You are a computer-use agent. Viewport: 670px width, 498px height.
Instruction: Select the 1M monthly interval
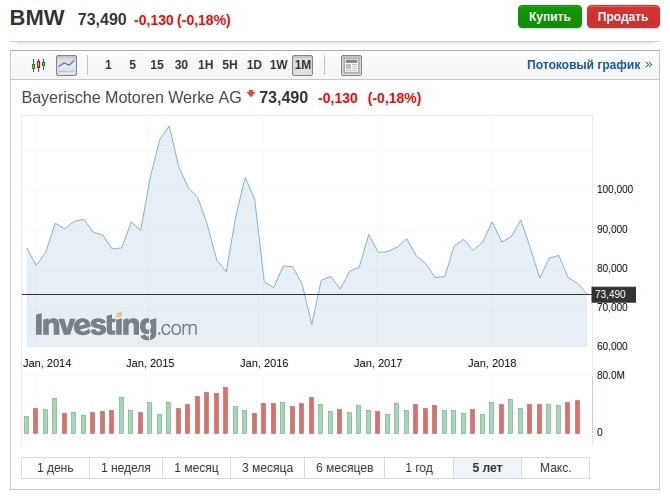point(302,65)
